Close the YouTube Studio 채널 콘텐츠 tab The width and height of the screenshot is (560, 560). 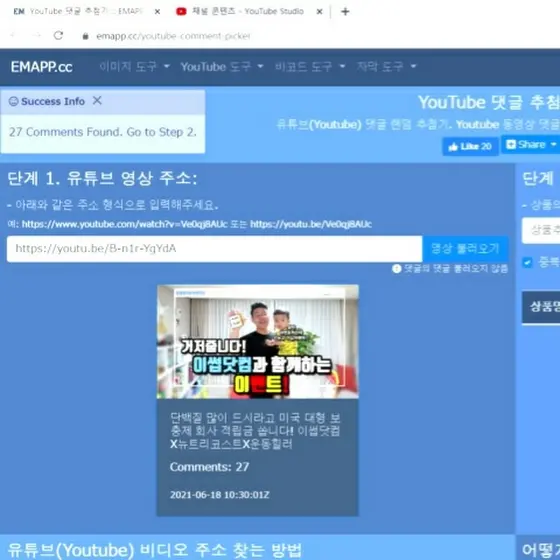pos(320,12)
